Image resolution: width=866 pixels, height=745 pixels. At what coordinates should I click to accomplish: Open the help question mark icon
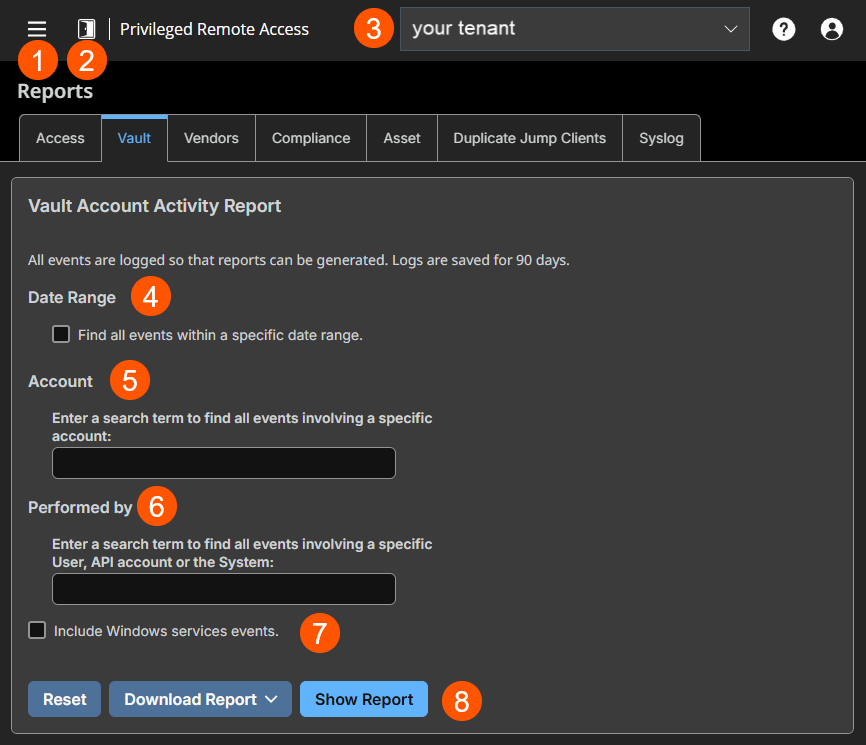[783, 29]
